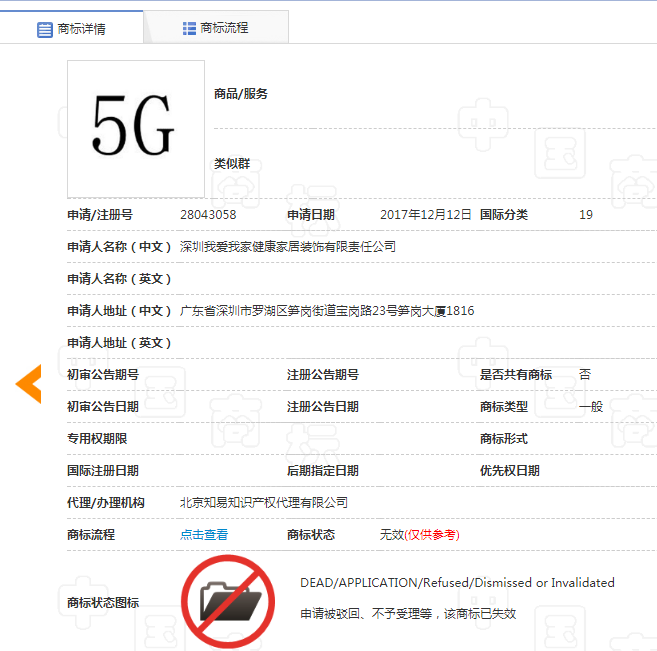Click the 申请人地址（中文） label
Image resolution: width=657 pixels, height=651 pixels.
pyautogui.click(x=119, y=311)
